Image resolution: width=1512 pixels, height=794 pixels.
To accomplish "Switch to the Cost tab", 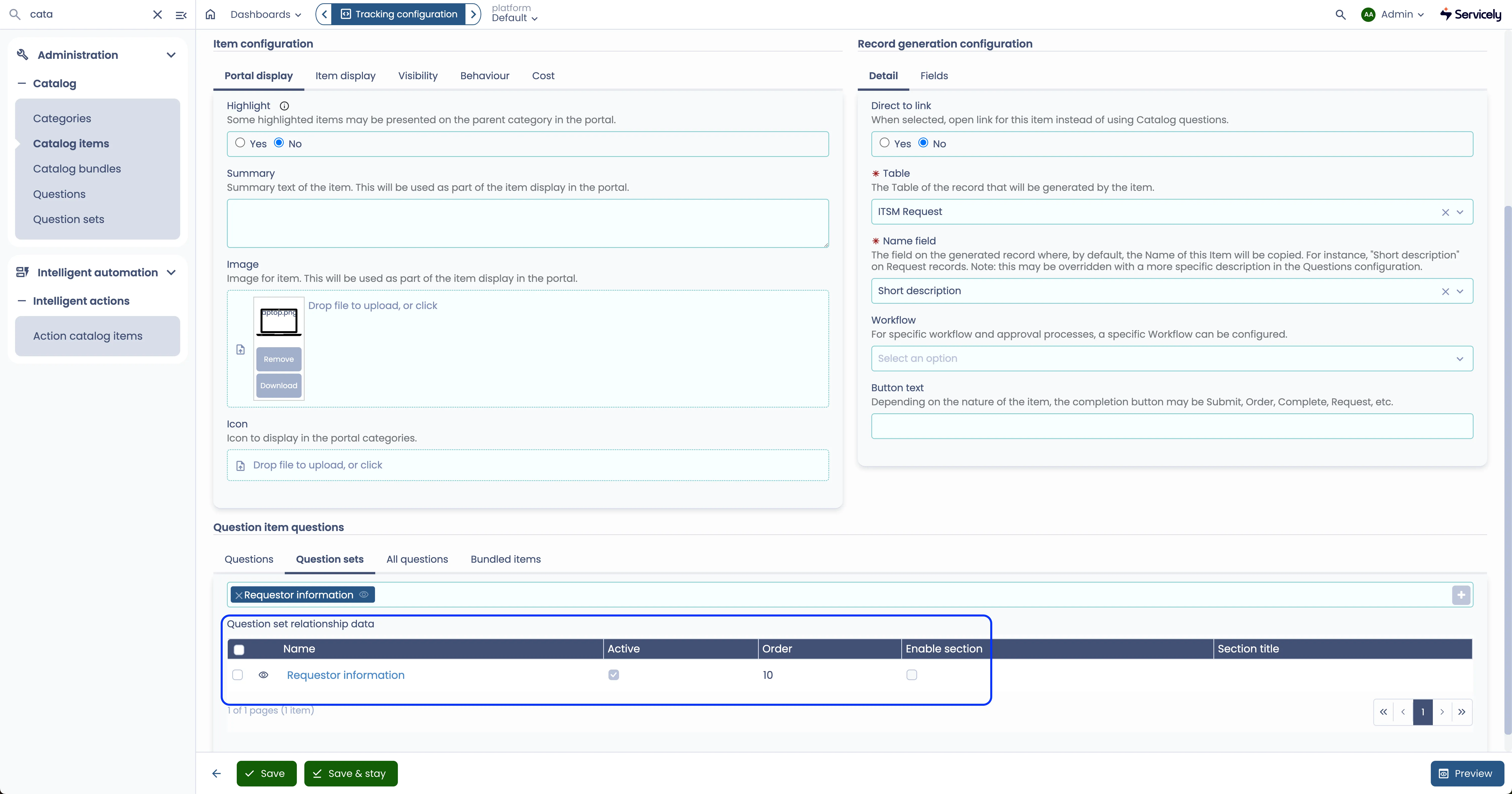I will coord(543,76).
